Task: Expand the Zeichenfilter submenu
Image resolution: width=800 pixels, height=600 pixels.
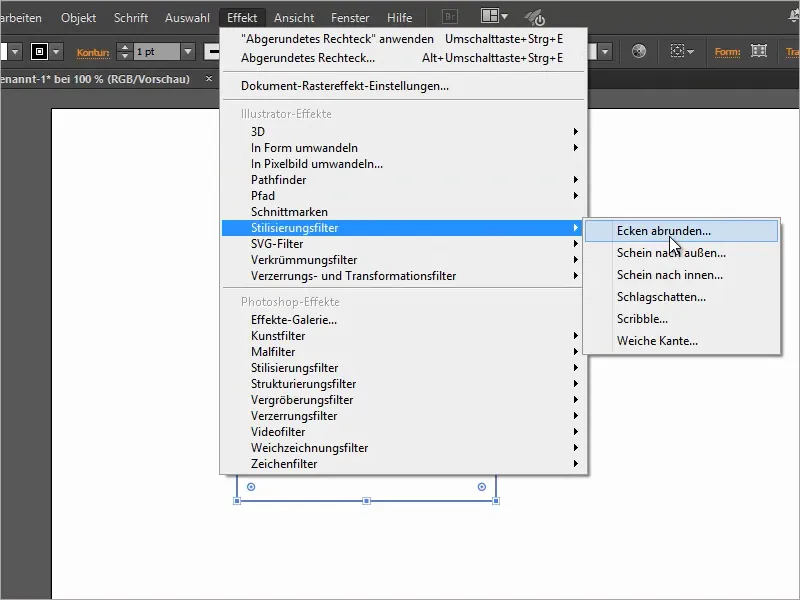Action: 403,464
